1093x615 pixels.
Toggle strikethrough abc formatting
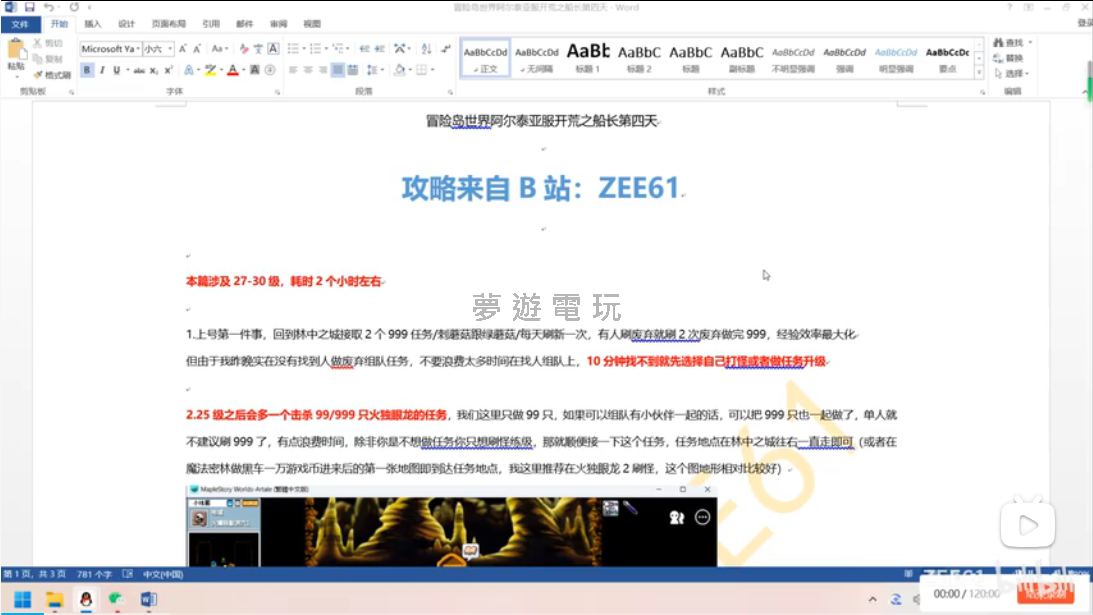point(139,70)
